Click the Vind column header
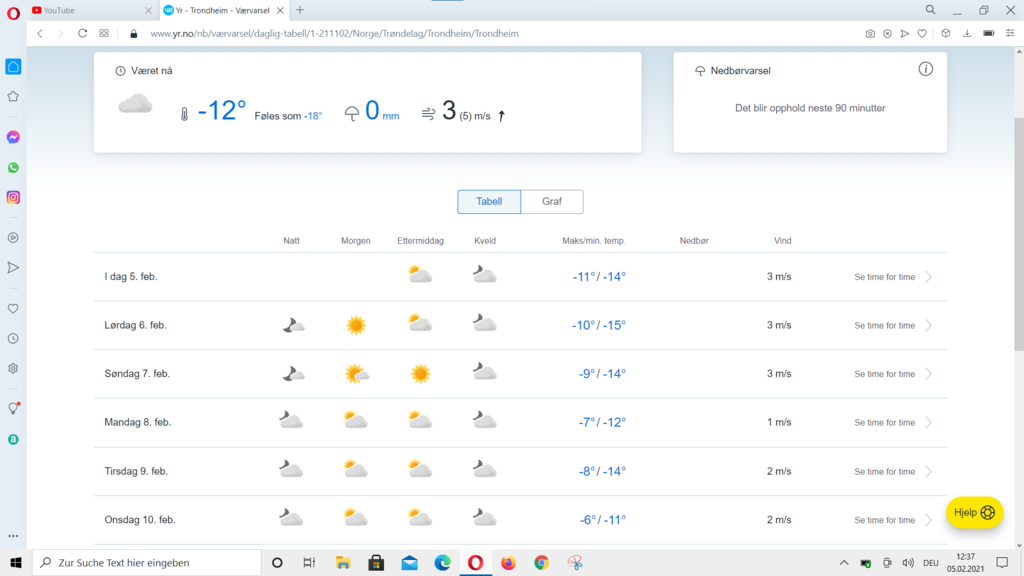The height and width of the screenshot is (576, 1024). point(782,240)
